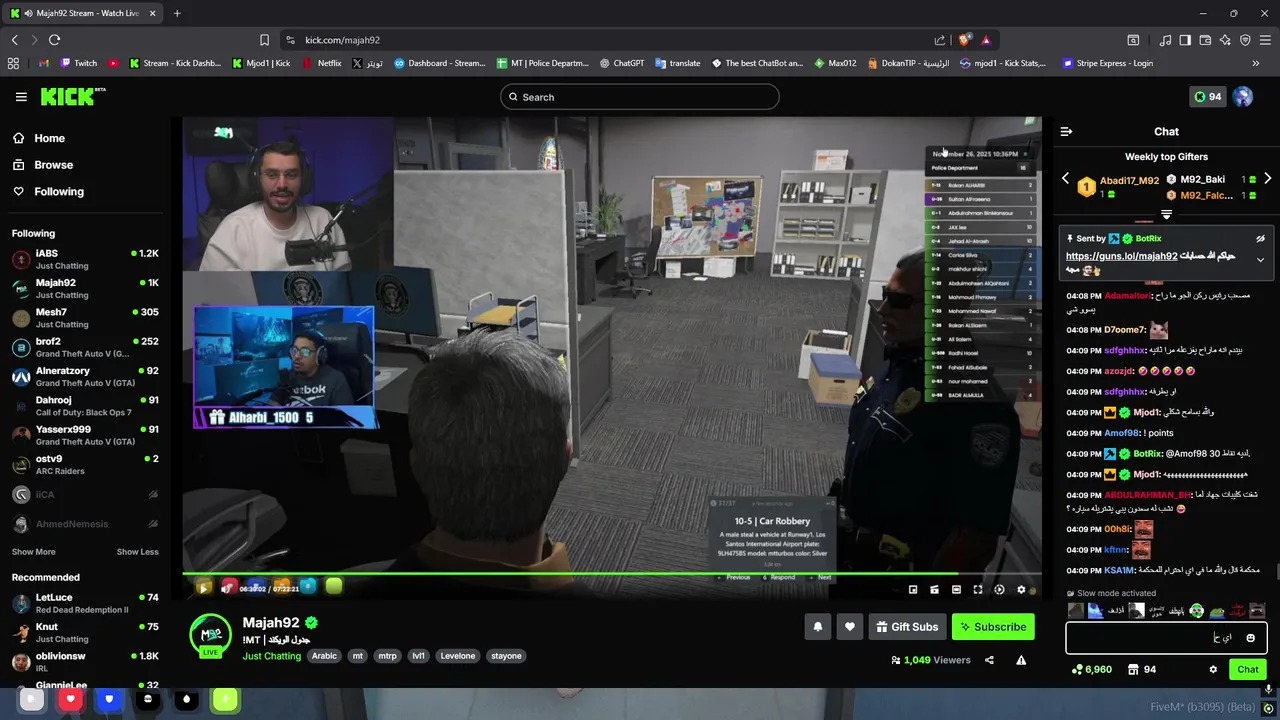This screenshot has height=720, width=1280.
Task: Open picture-in-picture mini player
Action: coord(913,590)
